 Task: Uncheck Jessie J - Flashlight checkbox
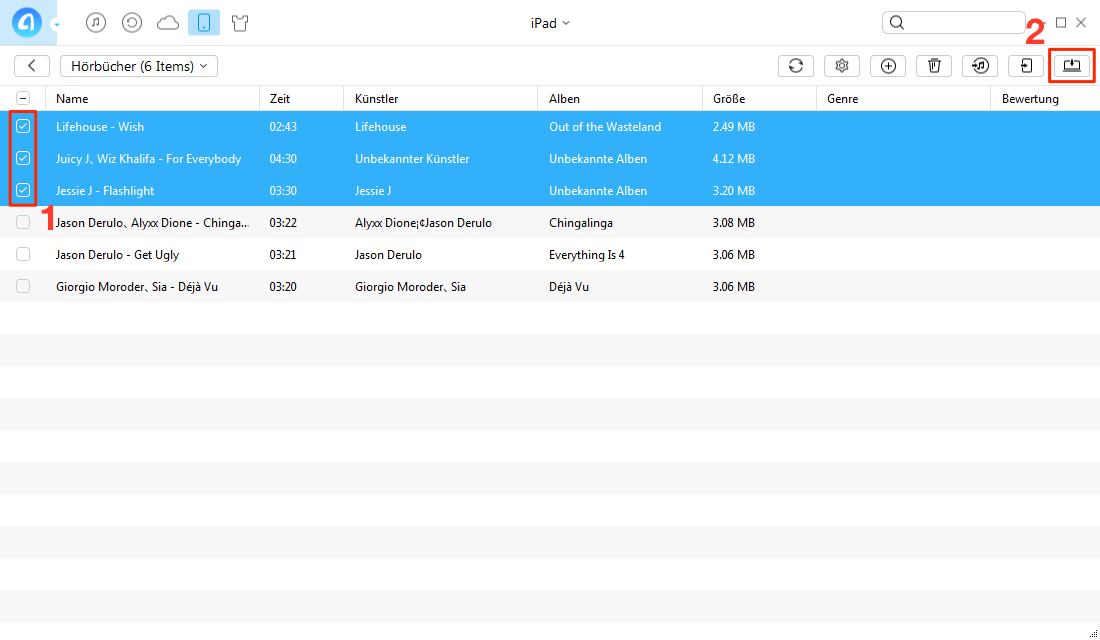point(23,190)
